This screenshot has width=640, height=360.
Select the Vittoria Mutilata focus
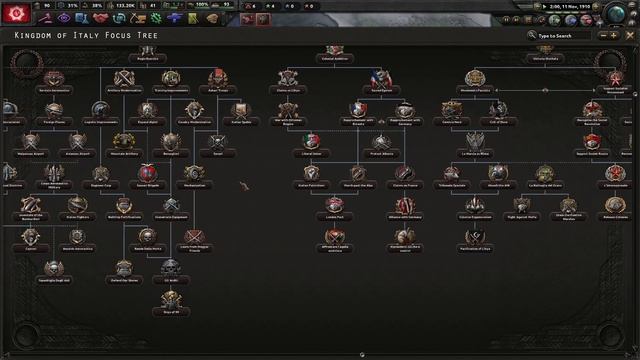[545, 54]
